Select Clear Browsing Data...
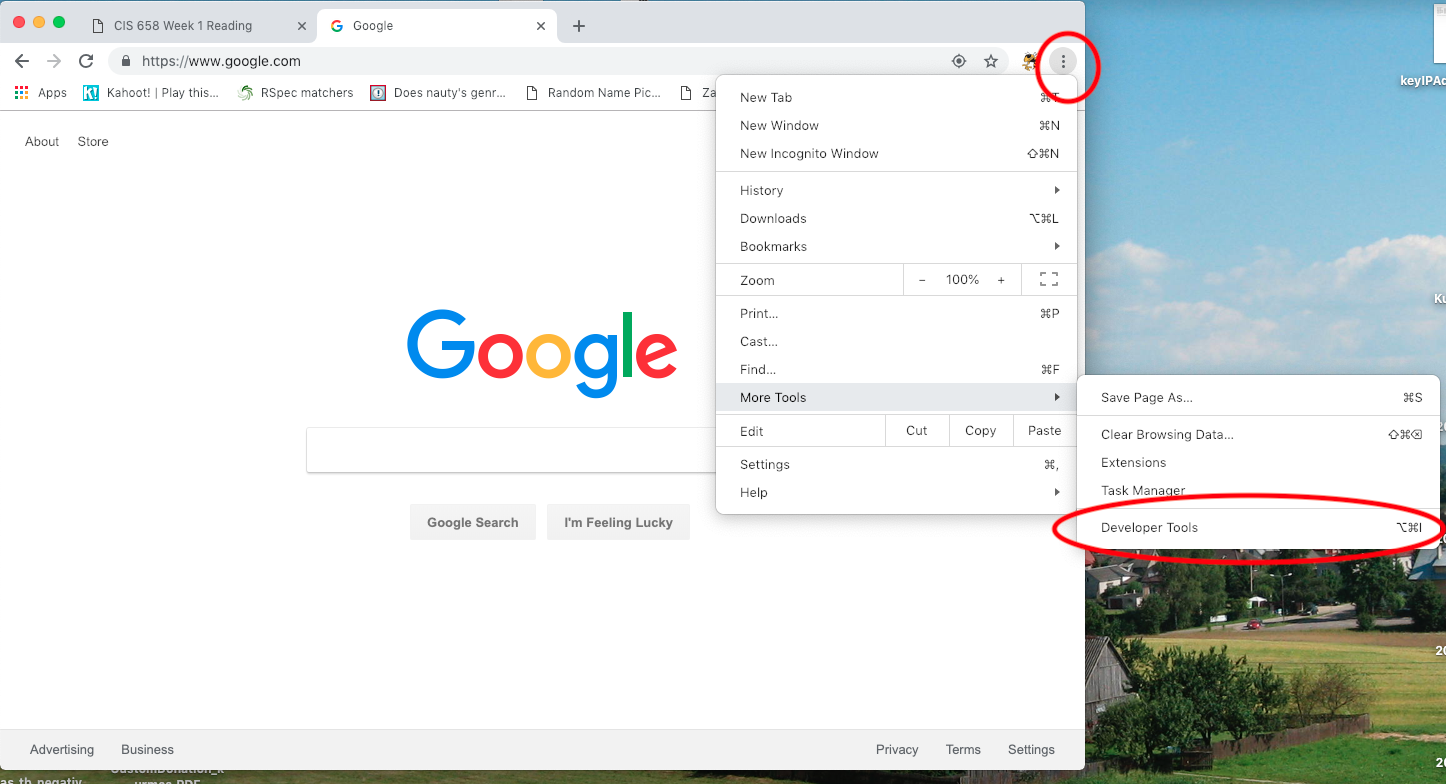 [x=1258, y=434]
